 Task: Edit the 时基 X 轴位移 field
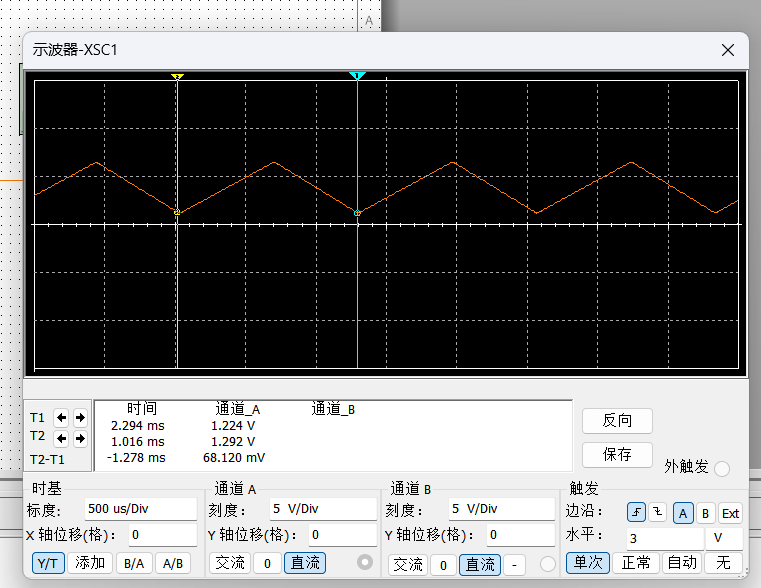[163, 535]
